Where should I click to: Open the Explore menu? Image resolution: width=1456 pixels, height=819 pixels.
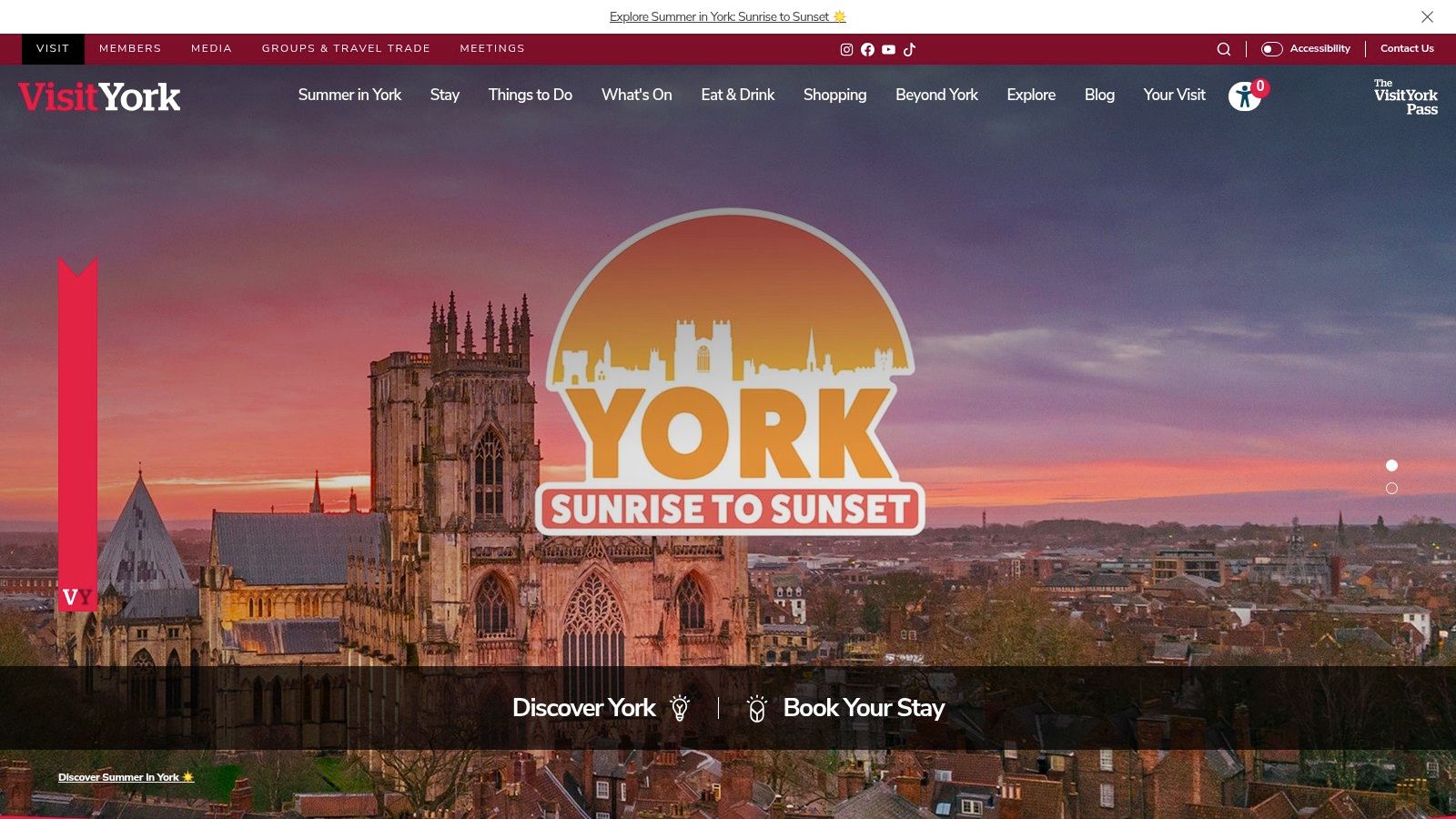click(x=1031, y=95)
